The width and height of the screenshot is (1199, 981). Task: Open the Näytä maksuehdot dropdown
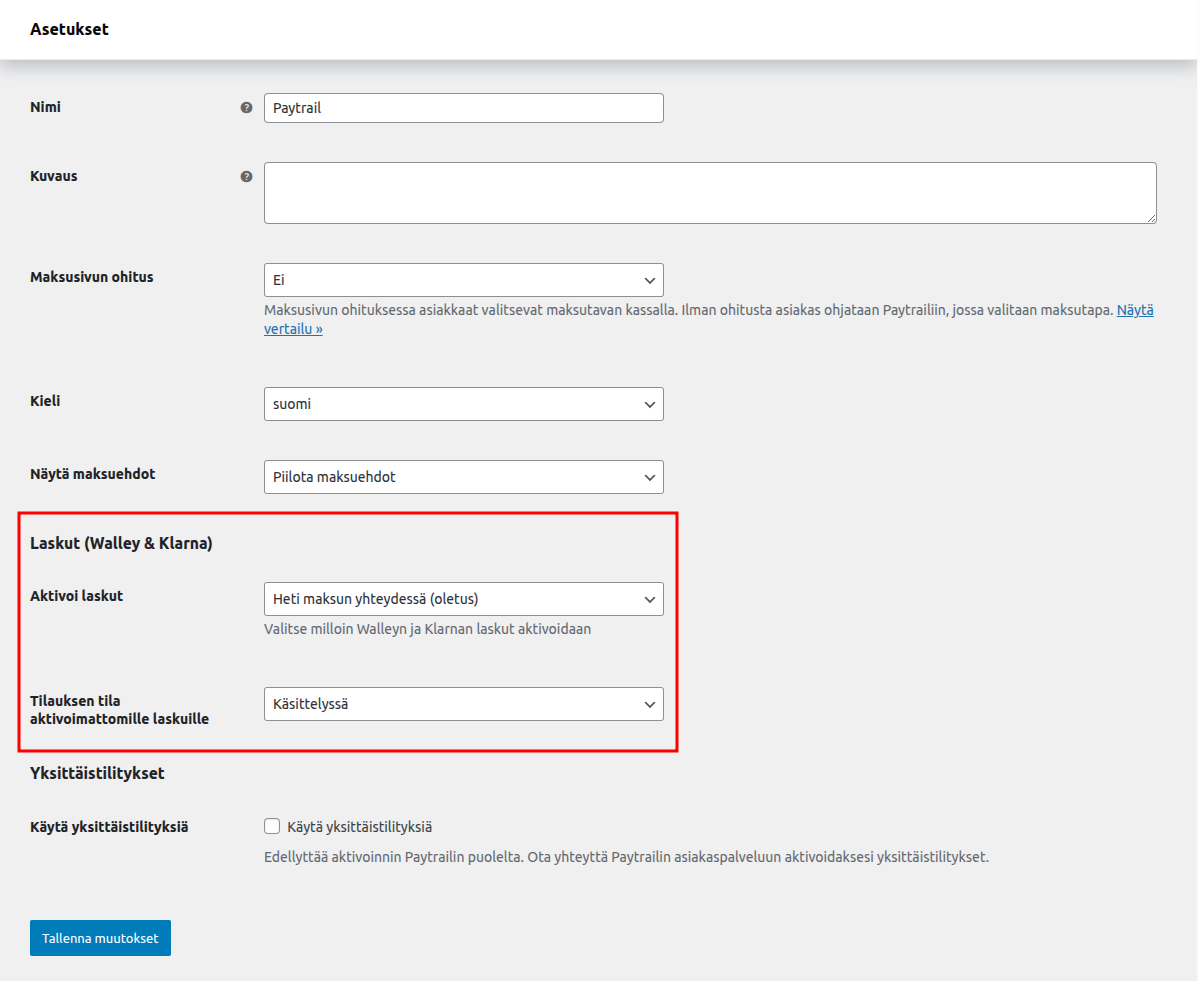click(463, 477)
